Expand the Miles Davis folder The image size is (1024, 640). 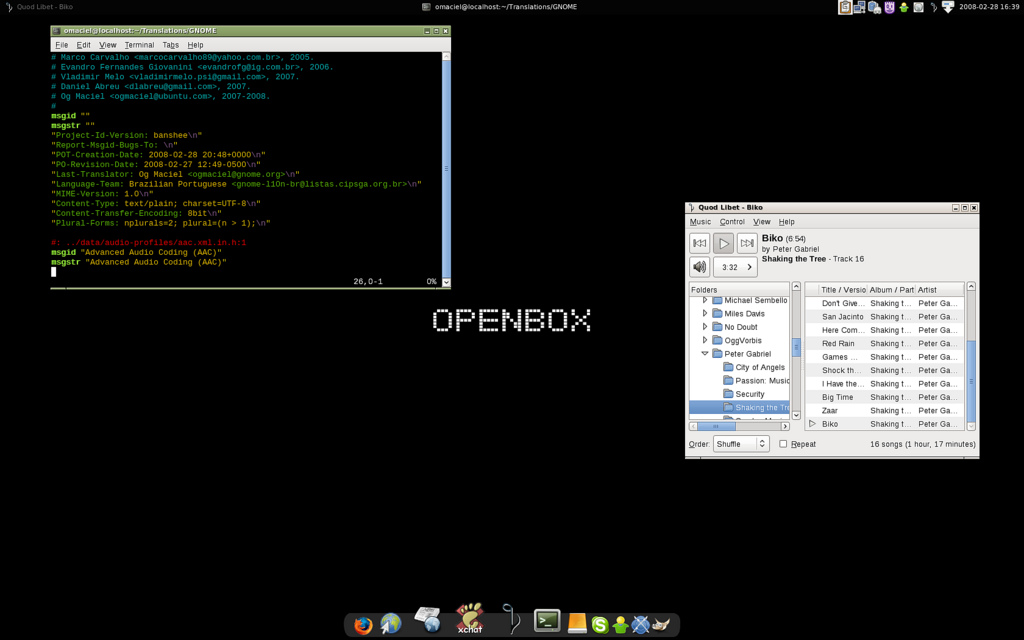point(705,314)
